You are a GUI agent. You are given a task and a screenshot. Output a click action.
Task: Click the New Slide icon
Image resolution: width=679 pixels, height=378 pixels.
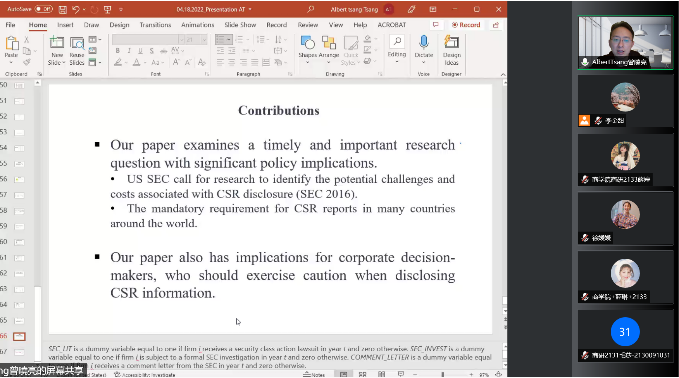pos(57,43)
